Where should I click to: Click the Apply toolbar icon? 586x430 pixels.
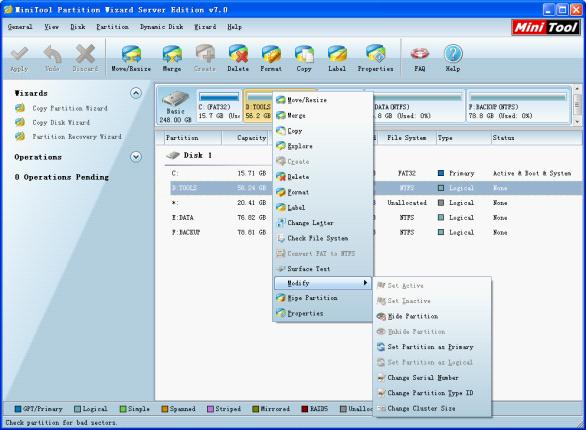point(19,58)
